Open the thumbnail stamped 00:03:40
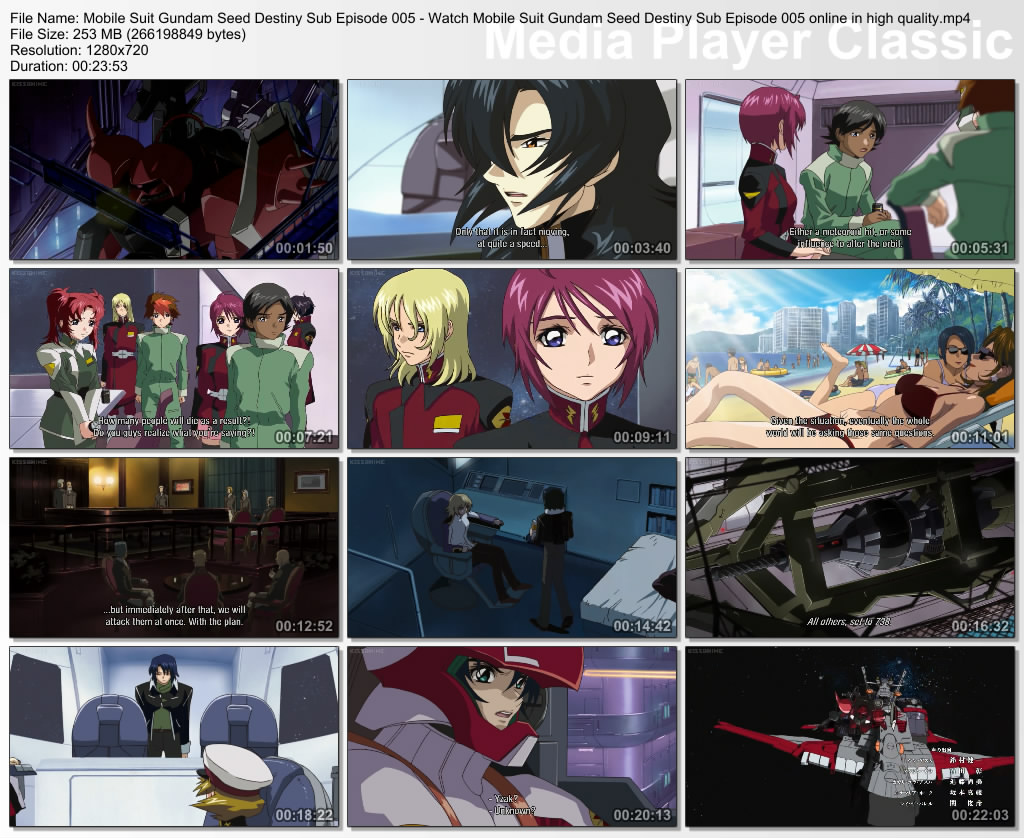The image size is (1024, 838). 512,170
